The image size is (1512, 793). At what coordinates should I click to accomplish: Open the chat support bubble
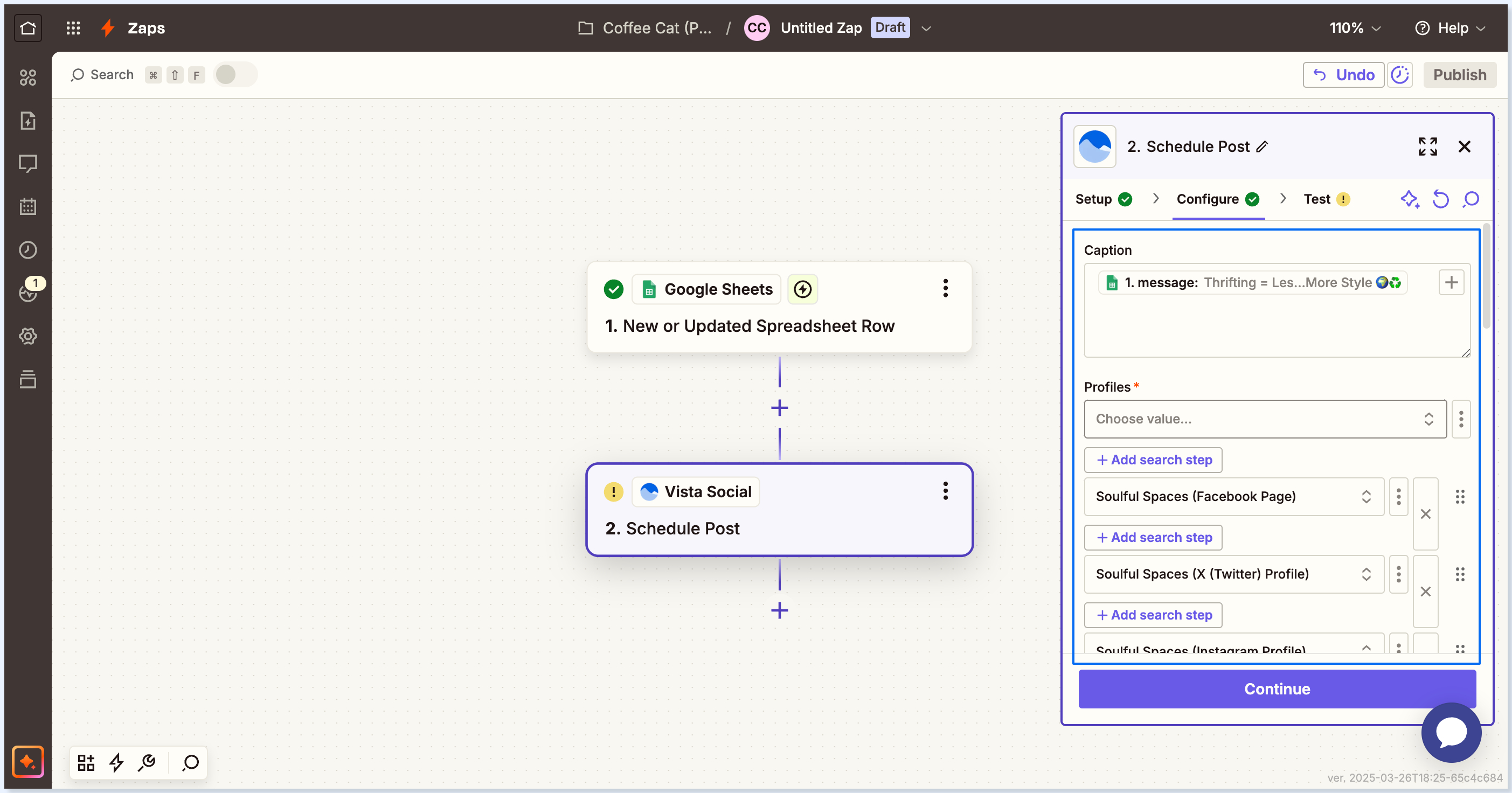click(1452, 732)
